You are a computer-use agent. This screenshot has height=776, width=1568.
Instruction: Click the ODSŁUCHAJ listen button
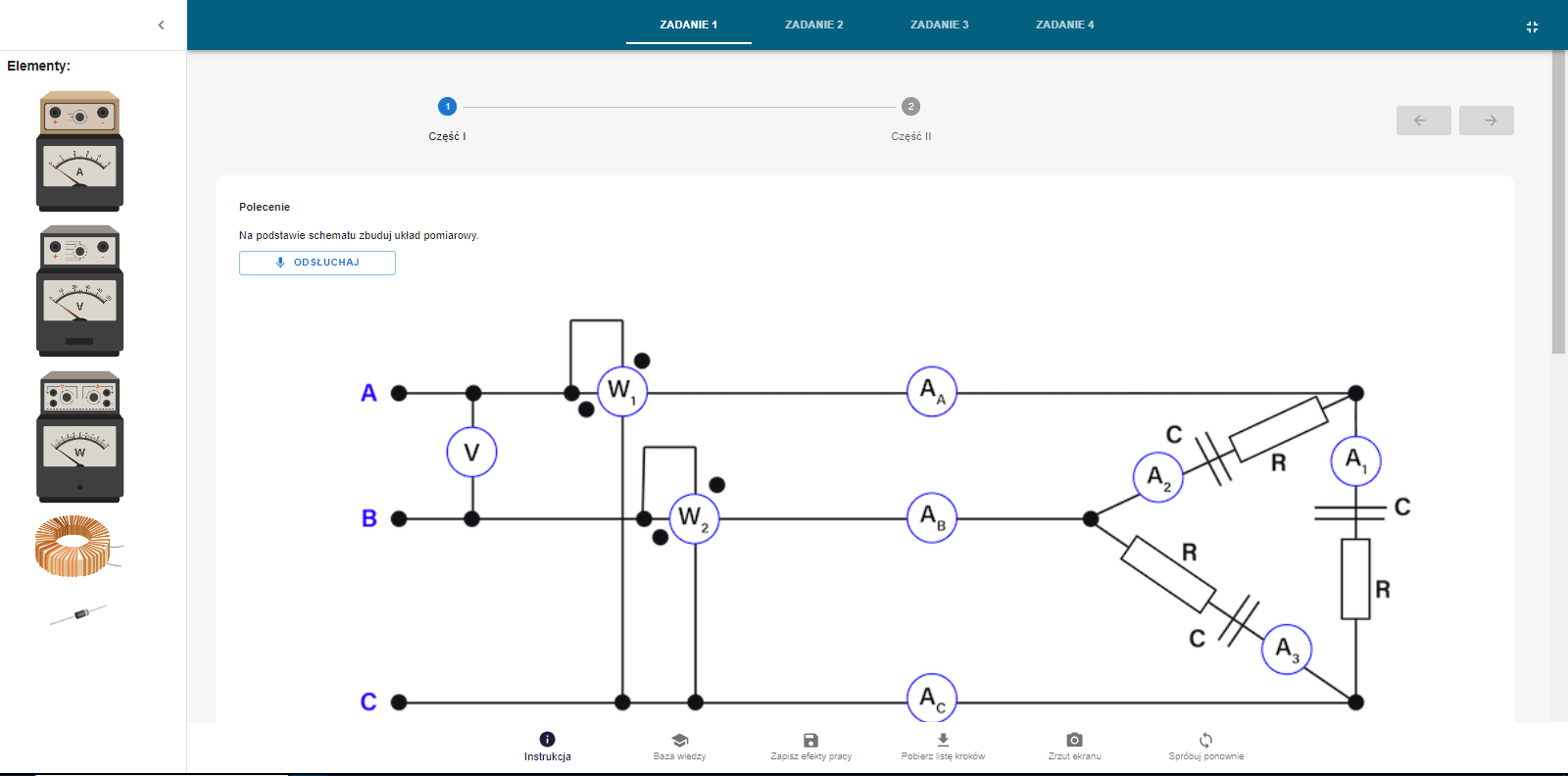tap(318, 263)
